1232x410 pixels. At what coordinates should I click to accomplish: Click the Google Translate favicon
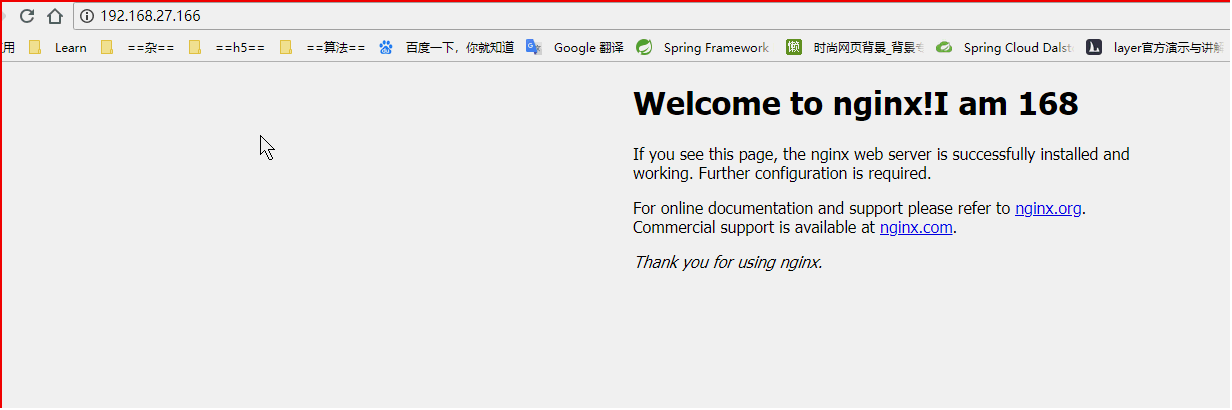(x=534, y=47)
